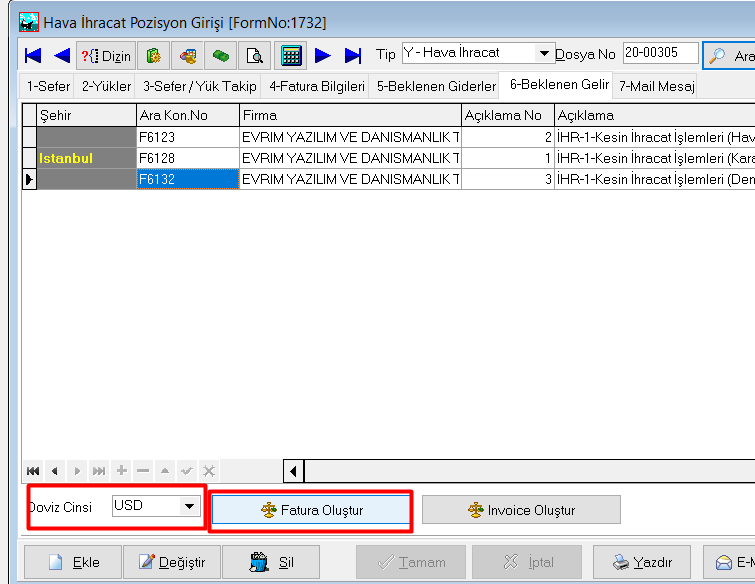Go to next record arrow
755x584 pixels.
click(323, 56)
